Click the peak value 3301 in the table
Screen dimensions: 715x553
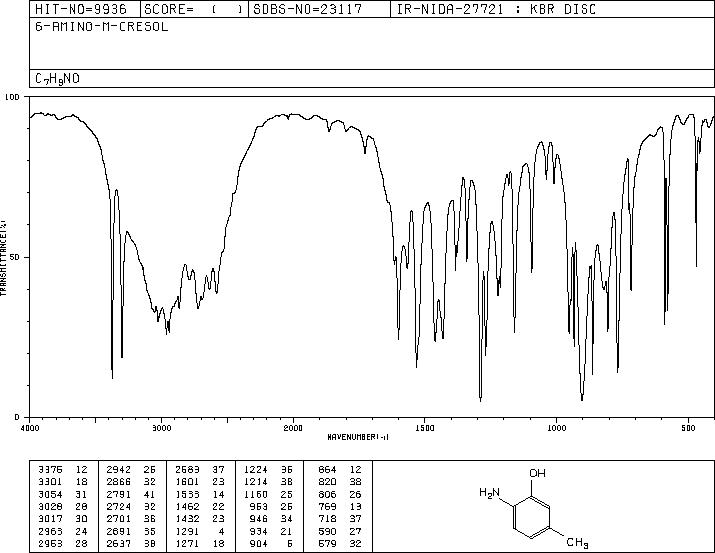click(x=50, y=482)
